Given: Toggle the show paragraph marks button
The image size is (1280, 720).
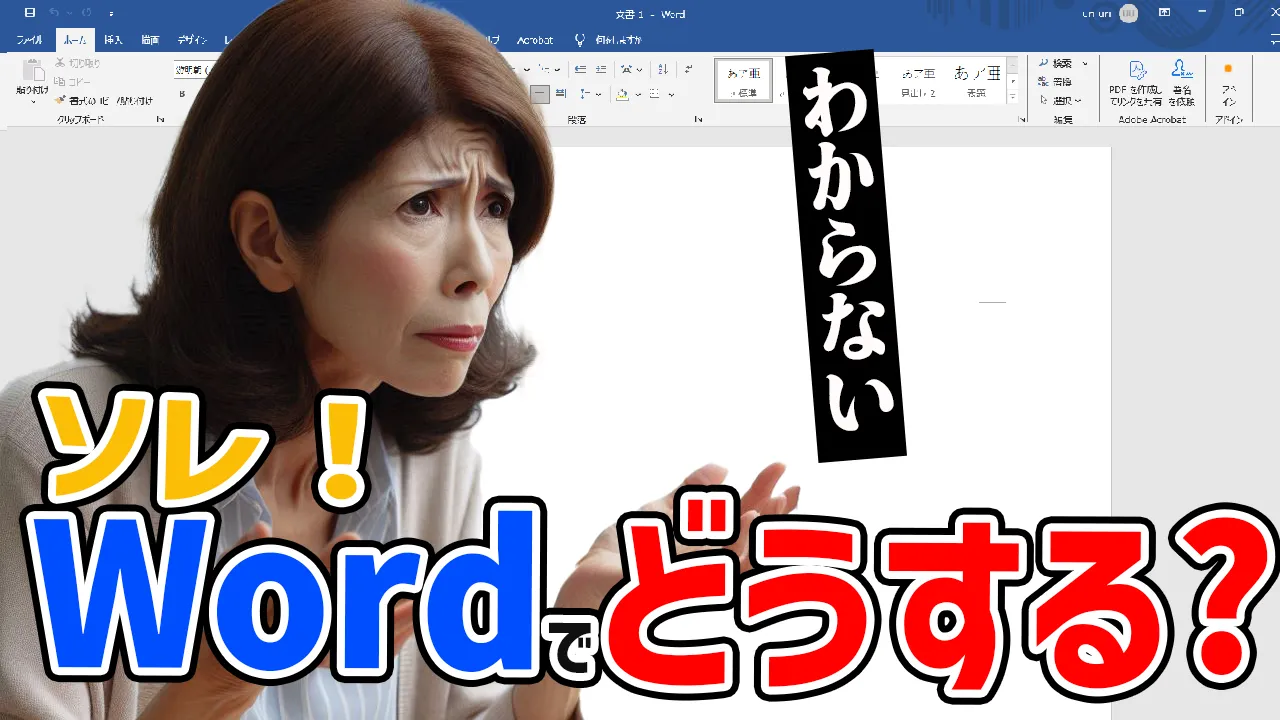Looking at the screenshot, I should [688, 69].
